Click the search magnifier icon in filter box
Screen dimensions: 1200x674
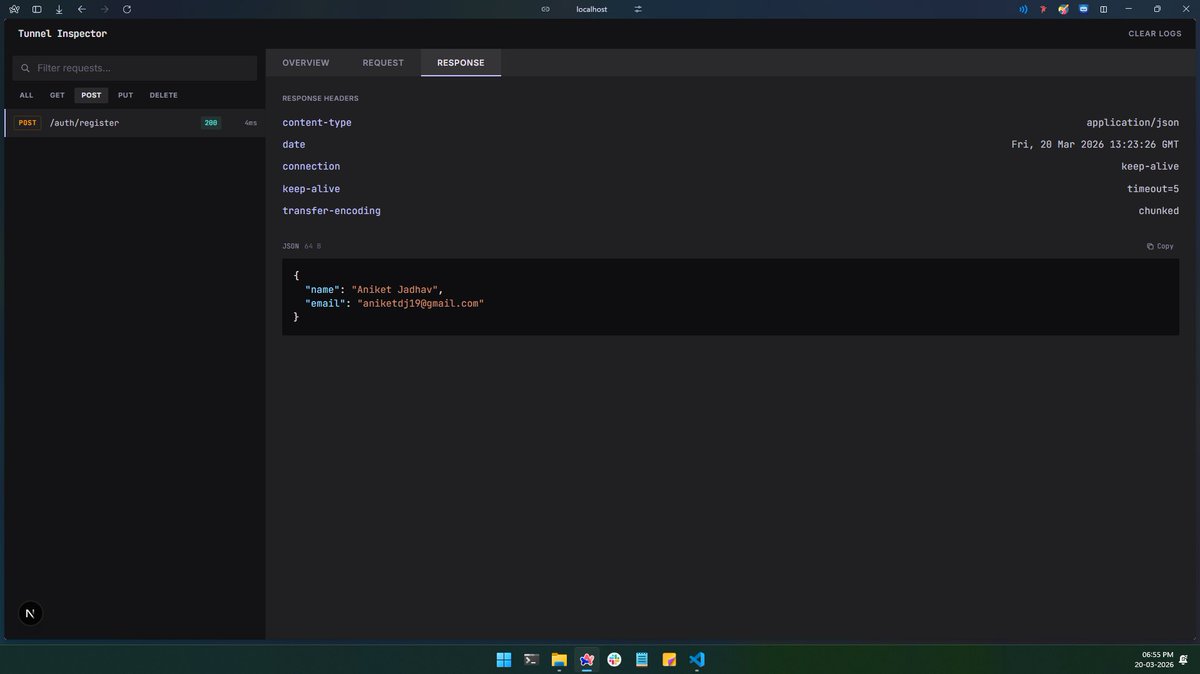pos(25,68)
